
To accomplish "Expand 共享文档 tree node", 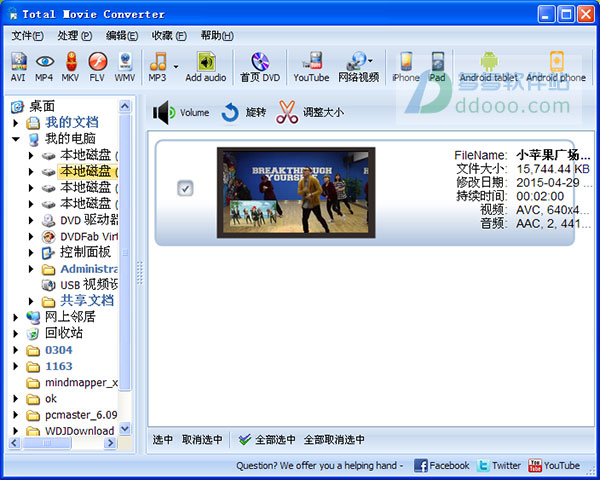I will pyautogui.click(x=31, y=301).
